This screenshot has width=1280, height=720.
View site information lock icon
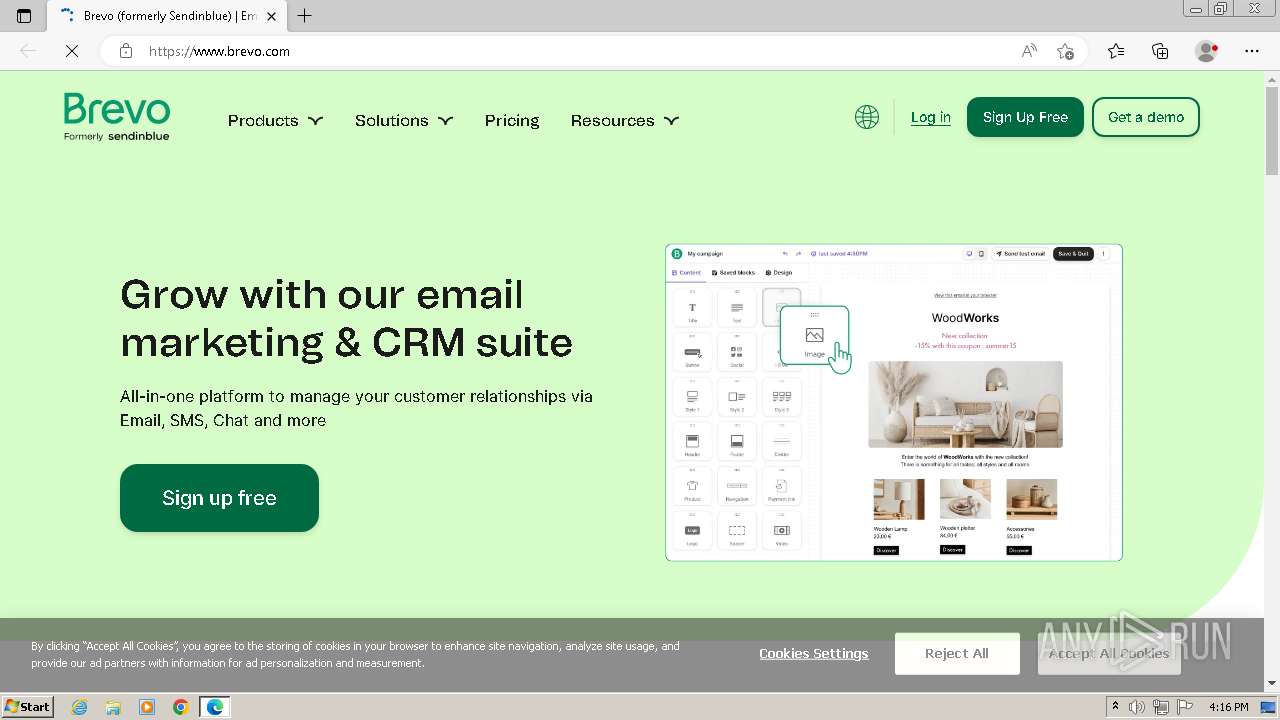tap(126, 51)
